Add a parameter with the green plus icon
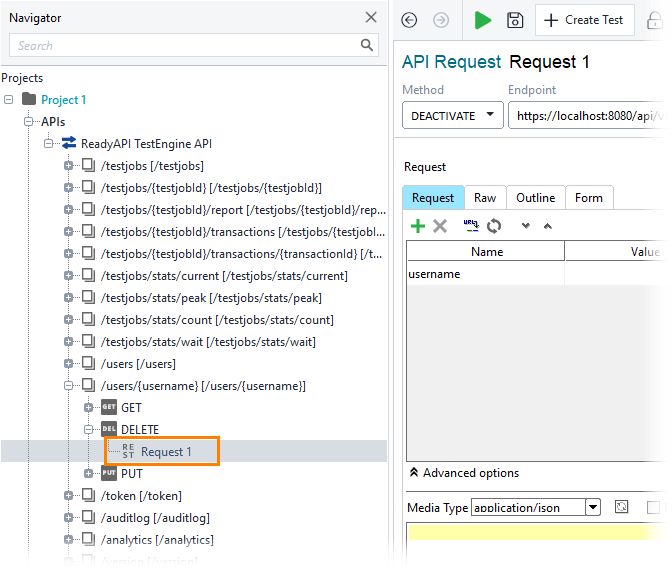The width and height of the screenshot is (672, 569). pos(418,226)
